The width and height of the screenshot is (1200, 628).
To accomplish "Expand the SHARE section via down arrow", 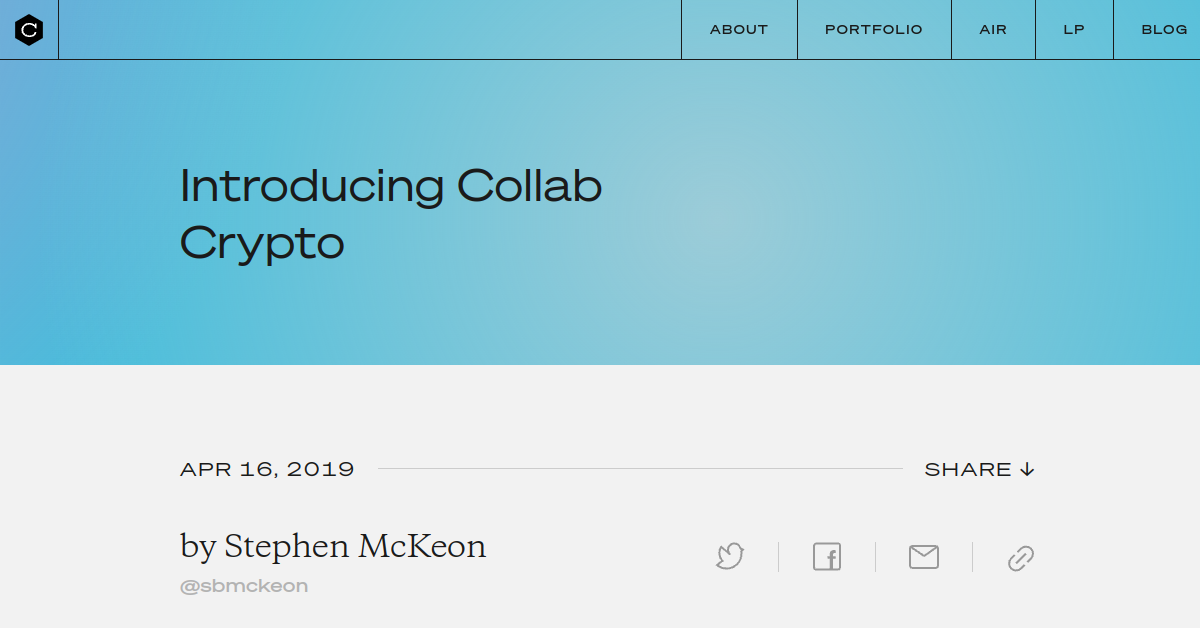I will [1027, 468].
